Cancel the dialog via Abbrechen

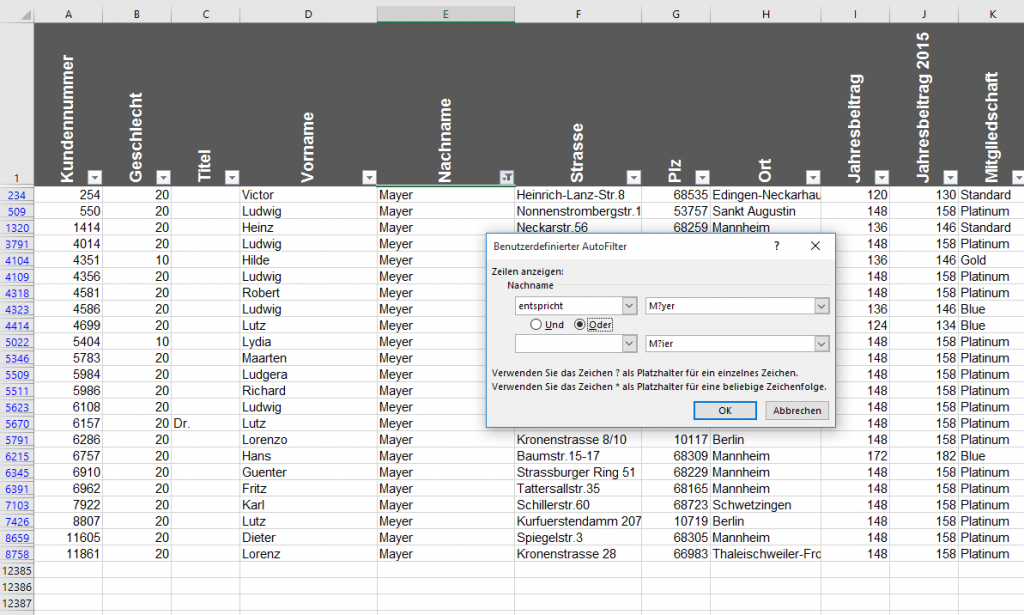tap(797, 411)
